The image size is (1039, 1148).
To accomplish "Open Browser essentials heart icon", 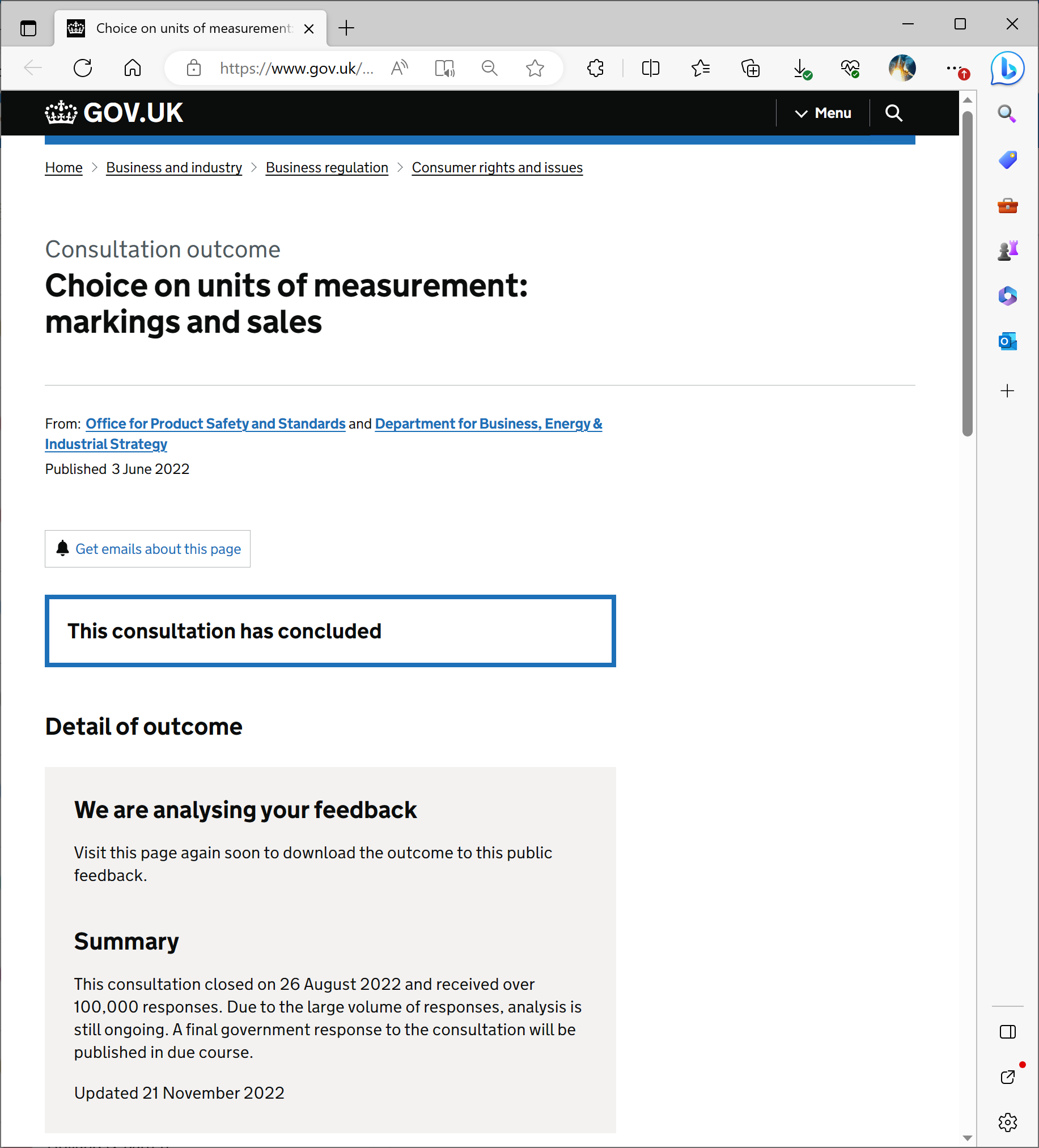I will tap(850, 69).
